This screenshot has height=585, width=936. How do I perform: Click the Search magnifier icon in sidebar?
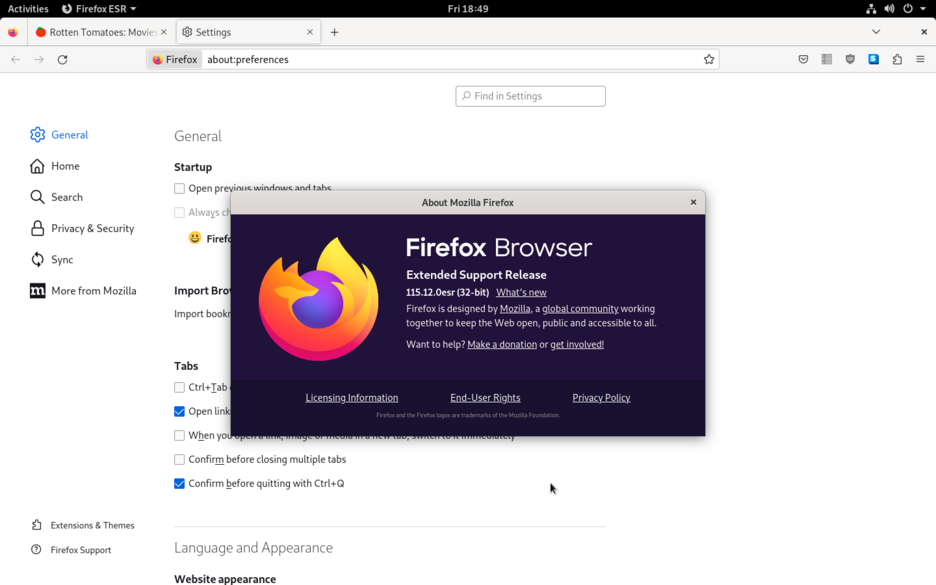tap(37, 197)
